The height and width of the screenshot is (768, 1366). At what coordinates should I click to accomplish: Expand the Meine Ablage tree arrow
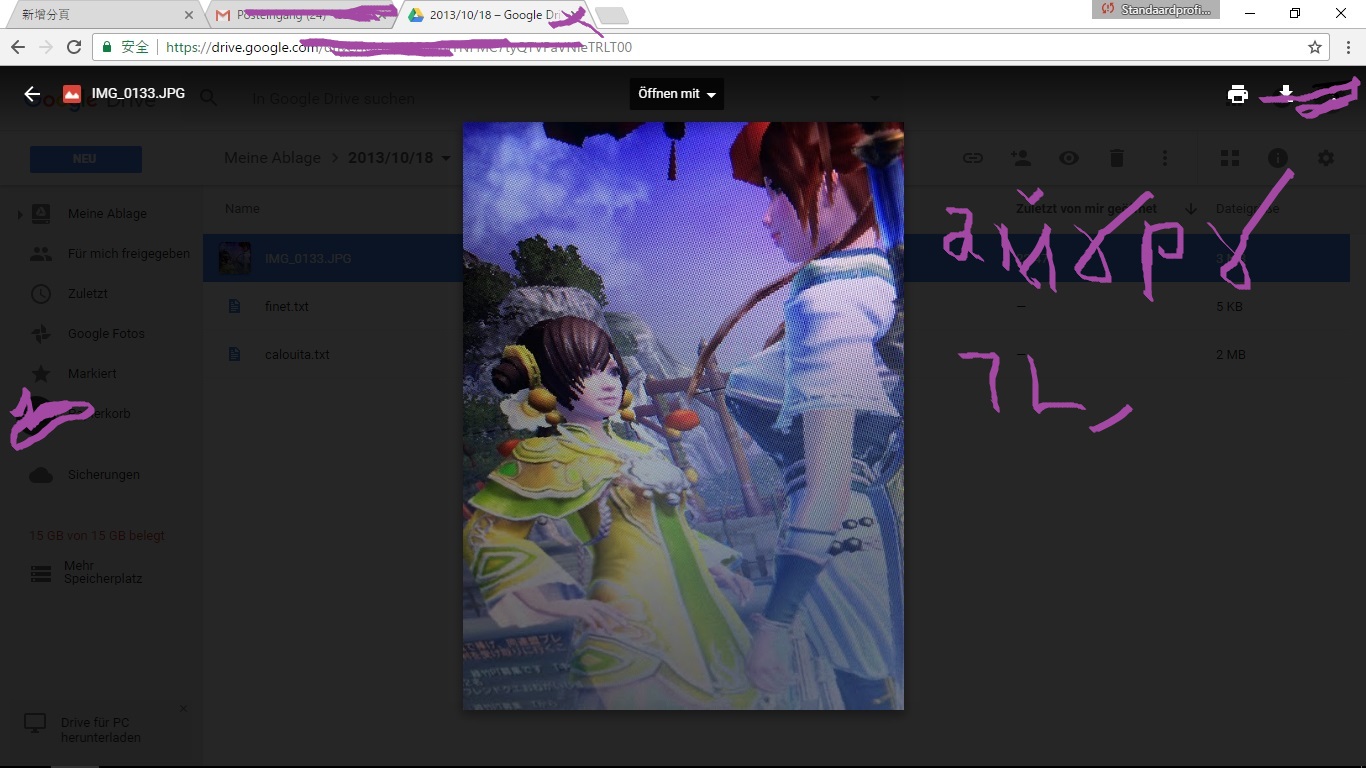click(19, 214)
